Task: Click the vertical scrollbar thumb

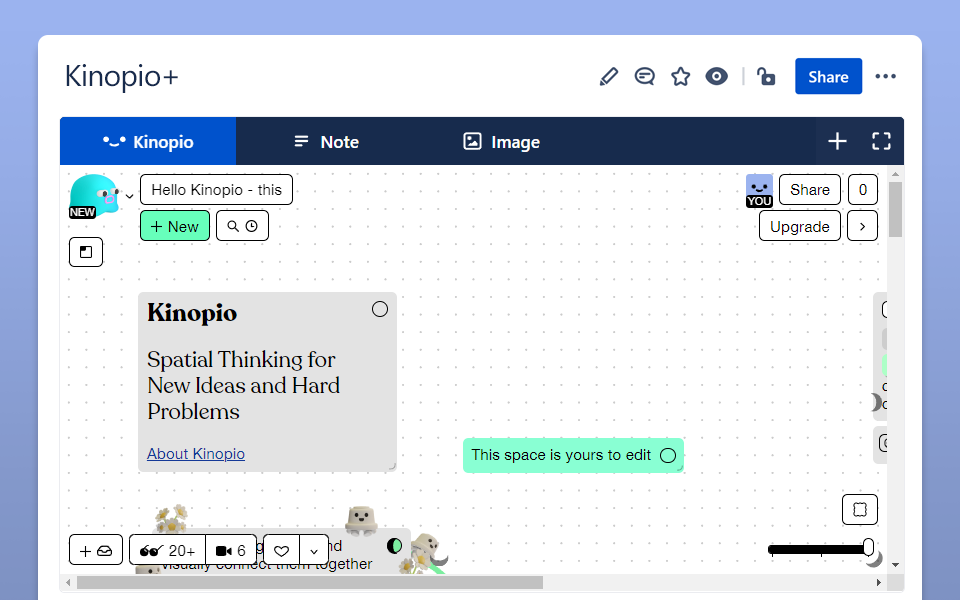Action: pos(895,210)
